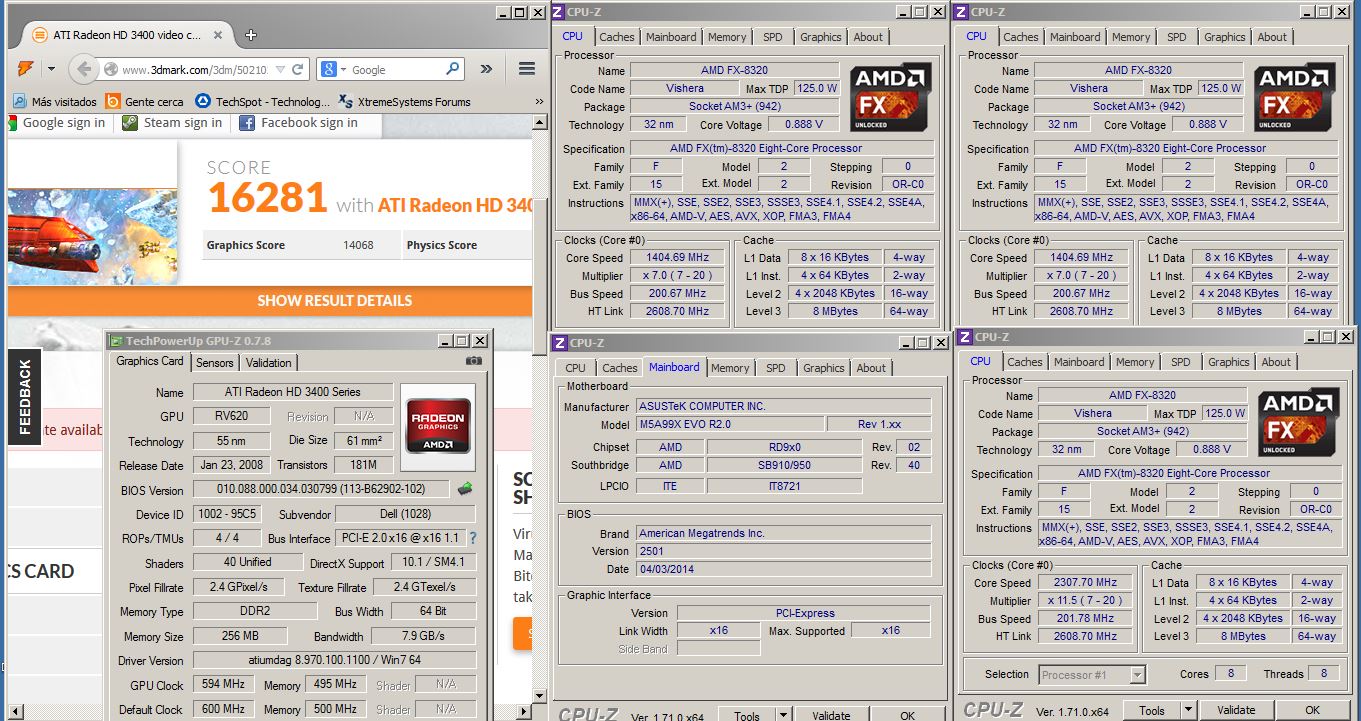Show more toolbar items with double chevron
This screenshot has height=721, width=1361.
(486, 69)
